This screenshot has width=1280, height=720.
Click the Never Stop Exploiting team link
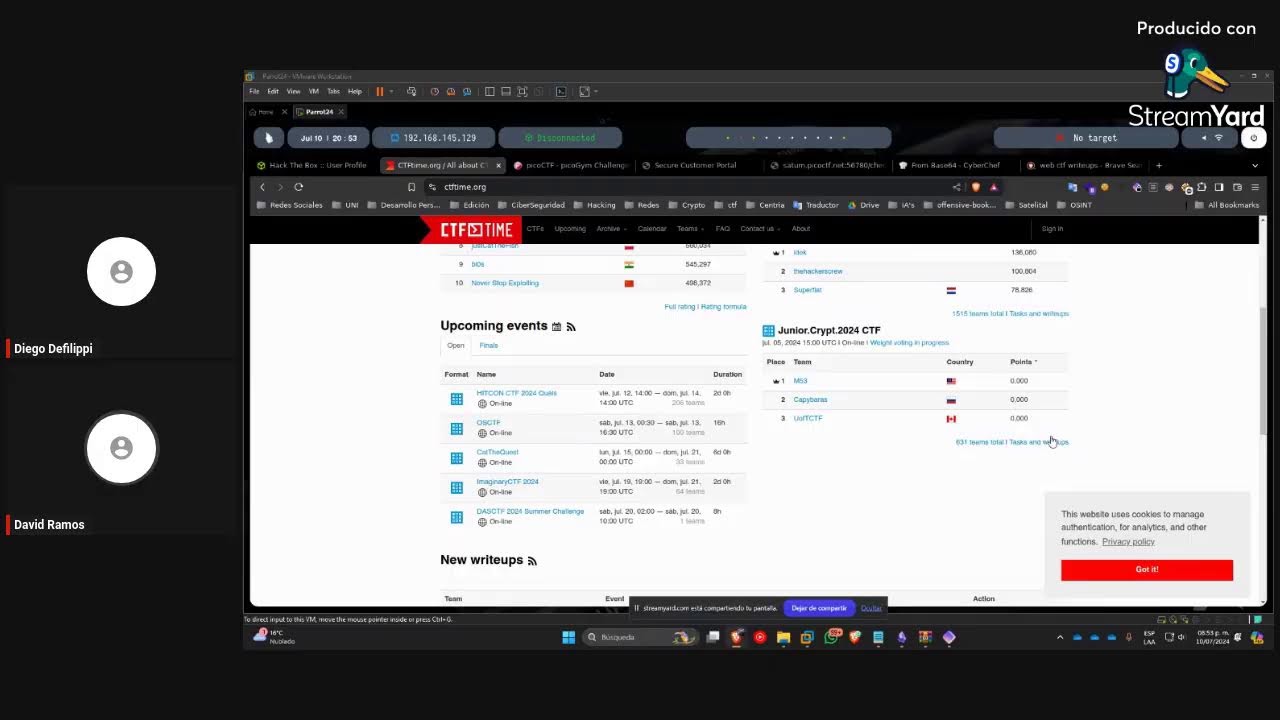point(505,283)
